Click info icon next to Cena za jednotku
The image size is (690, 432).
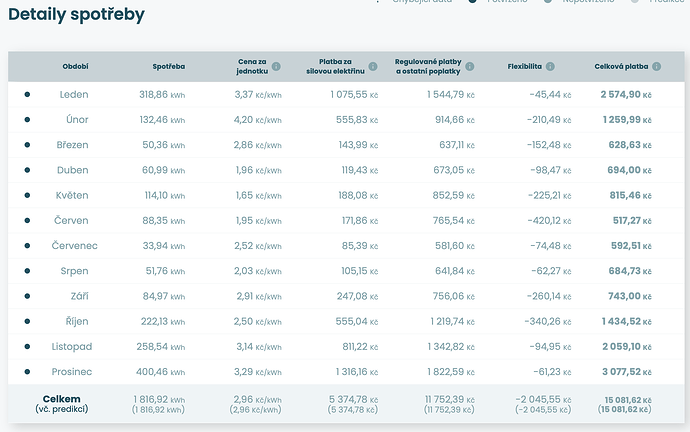tap(276, 67)
